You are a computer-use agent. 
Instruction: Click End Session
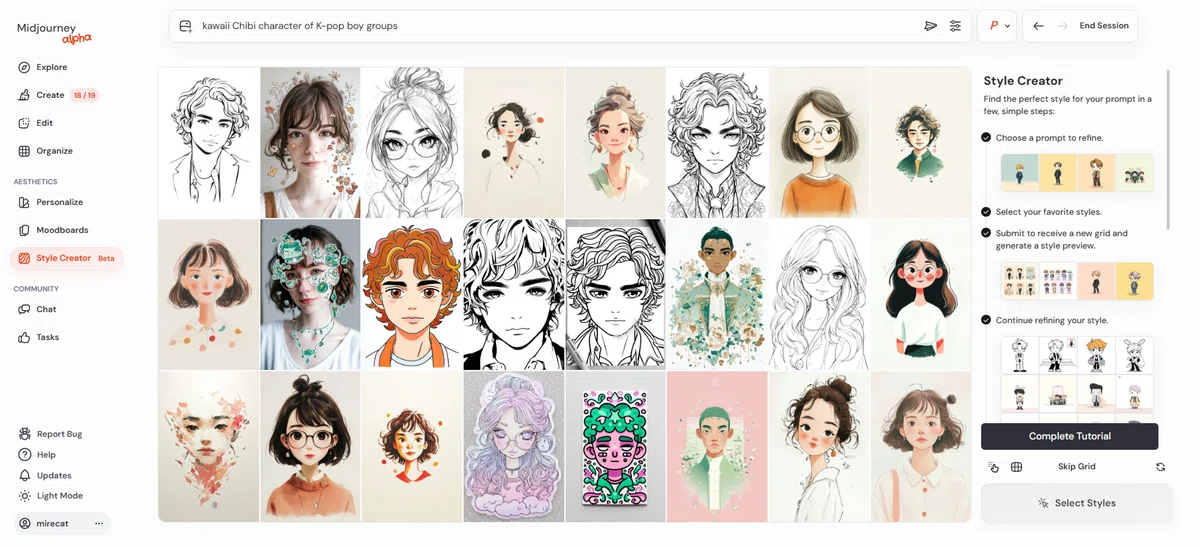pos(1104,26)
